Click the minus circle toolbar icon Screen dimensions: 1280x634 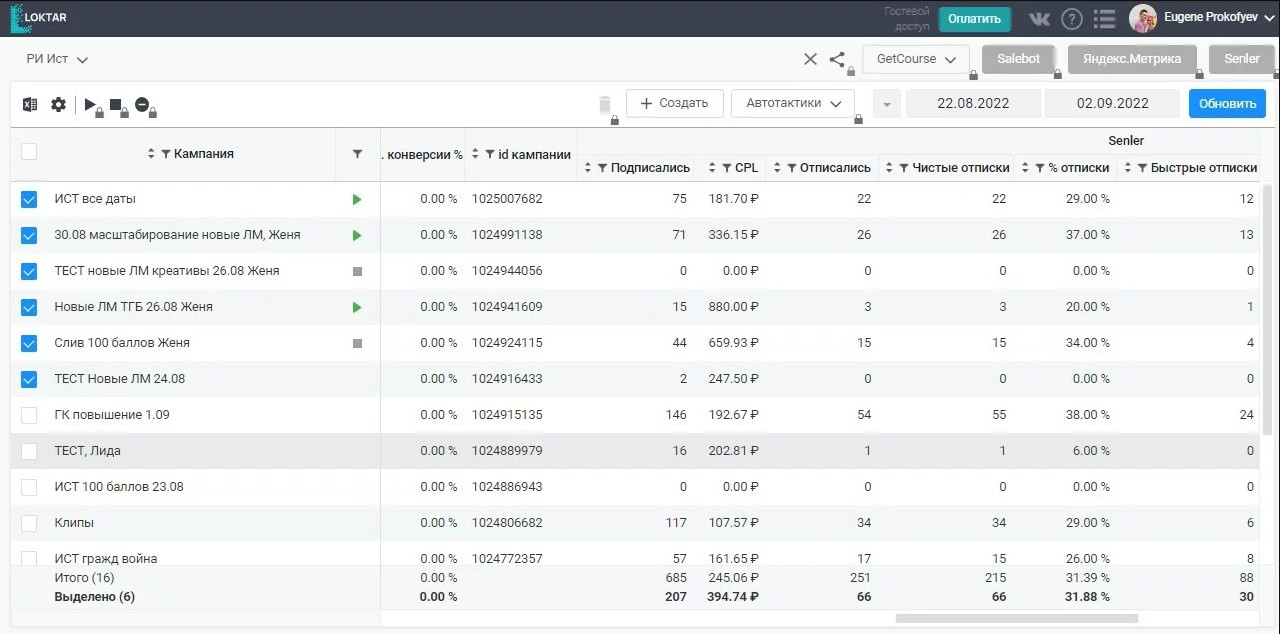click(x=142, y=104)
